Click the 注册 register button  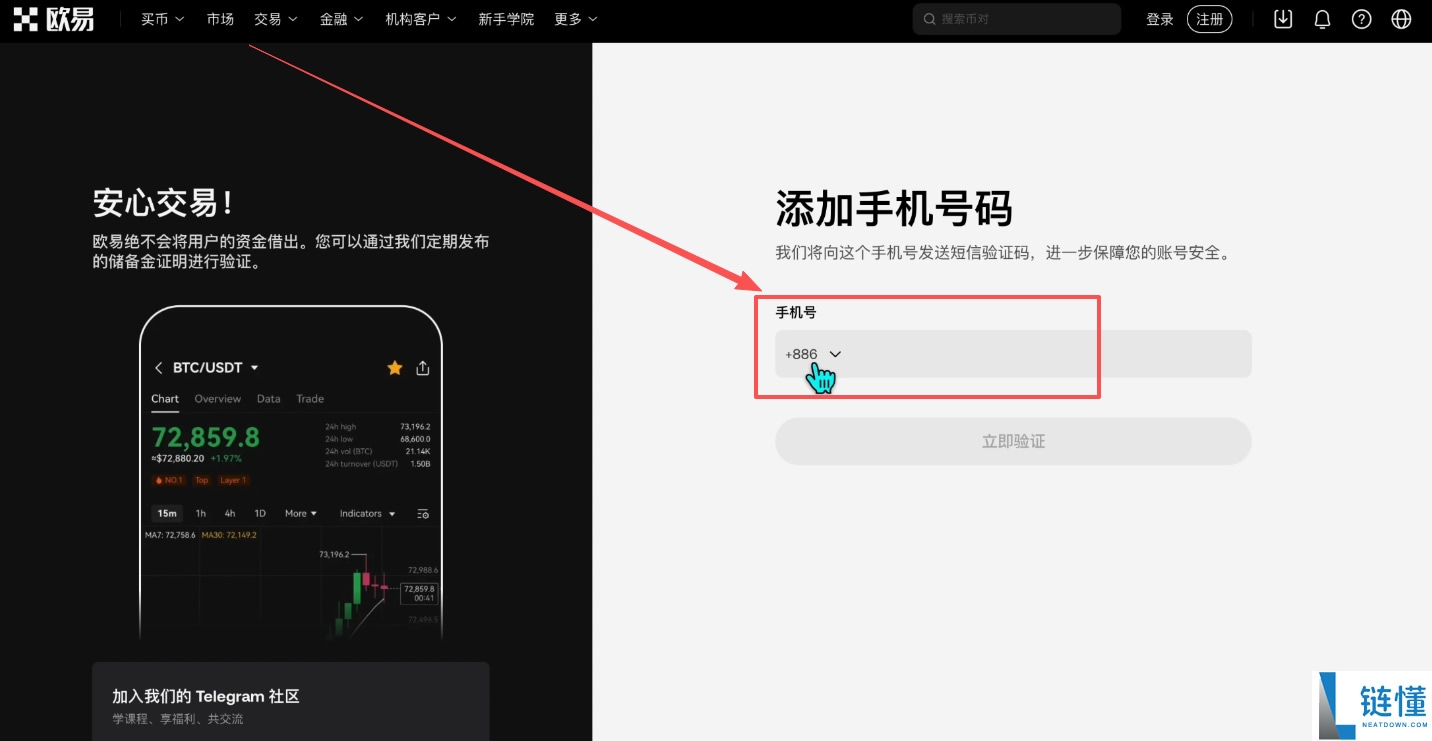1210,18
